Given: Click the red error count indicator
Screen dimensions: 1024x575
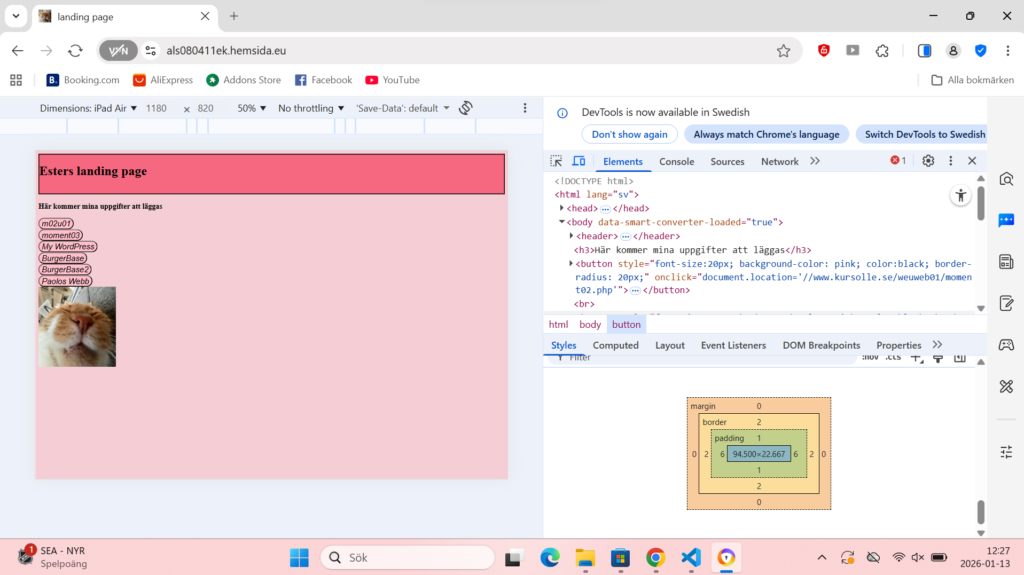Looking at the screenshot, I should click(x=898, y=161).
